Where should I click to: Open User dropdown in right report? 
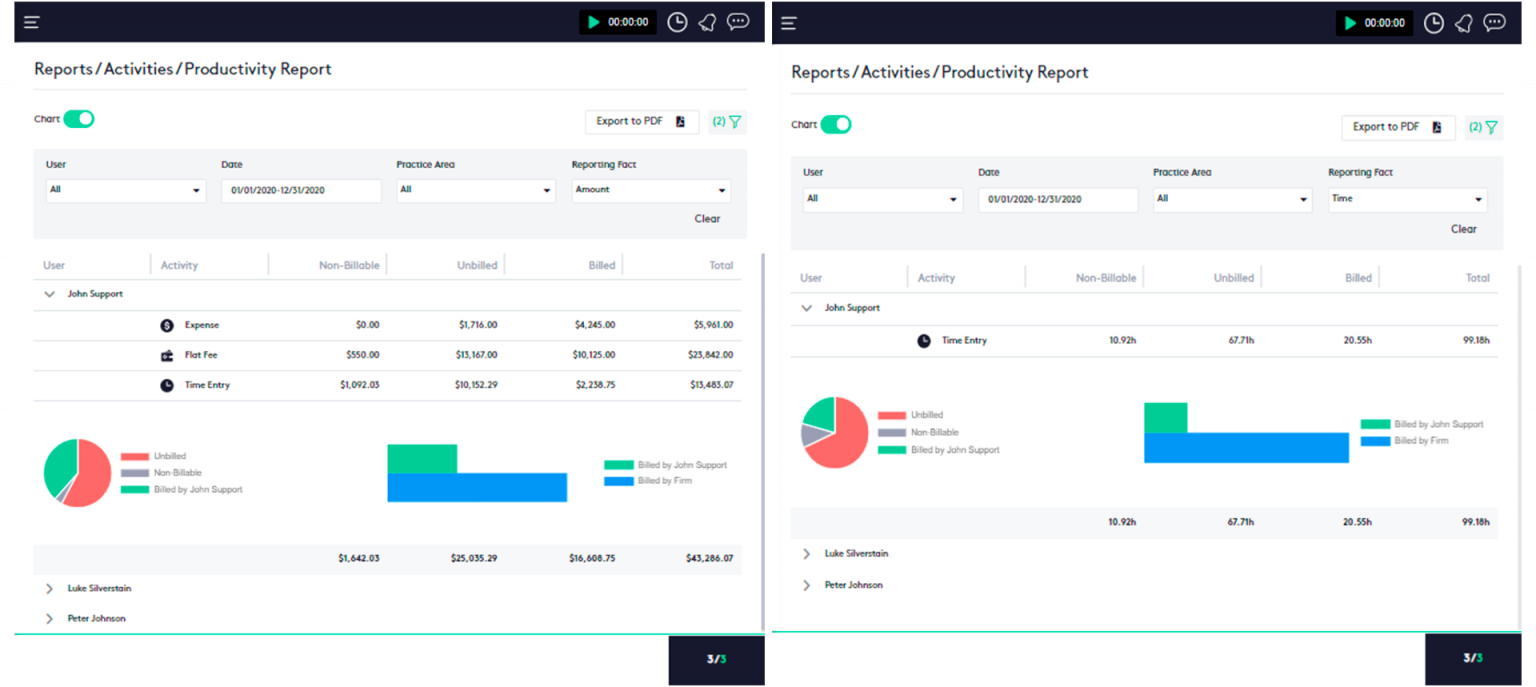(x=883, y=199)
